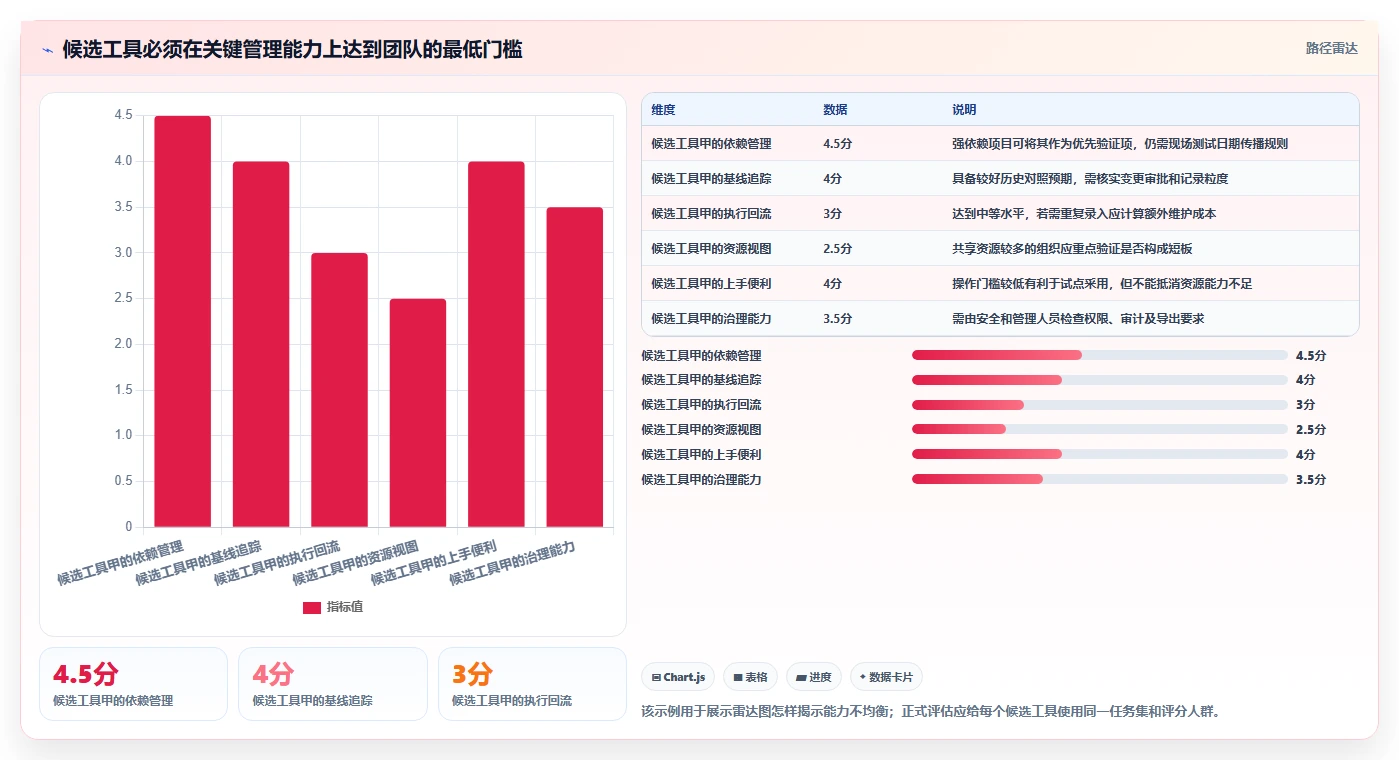
Task: Select table row 候选工具甲的依赖管理
Action: 1000,143
